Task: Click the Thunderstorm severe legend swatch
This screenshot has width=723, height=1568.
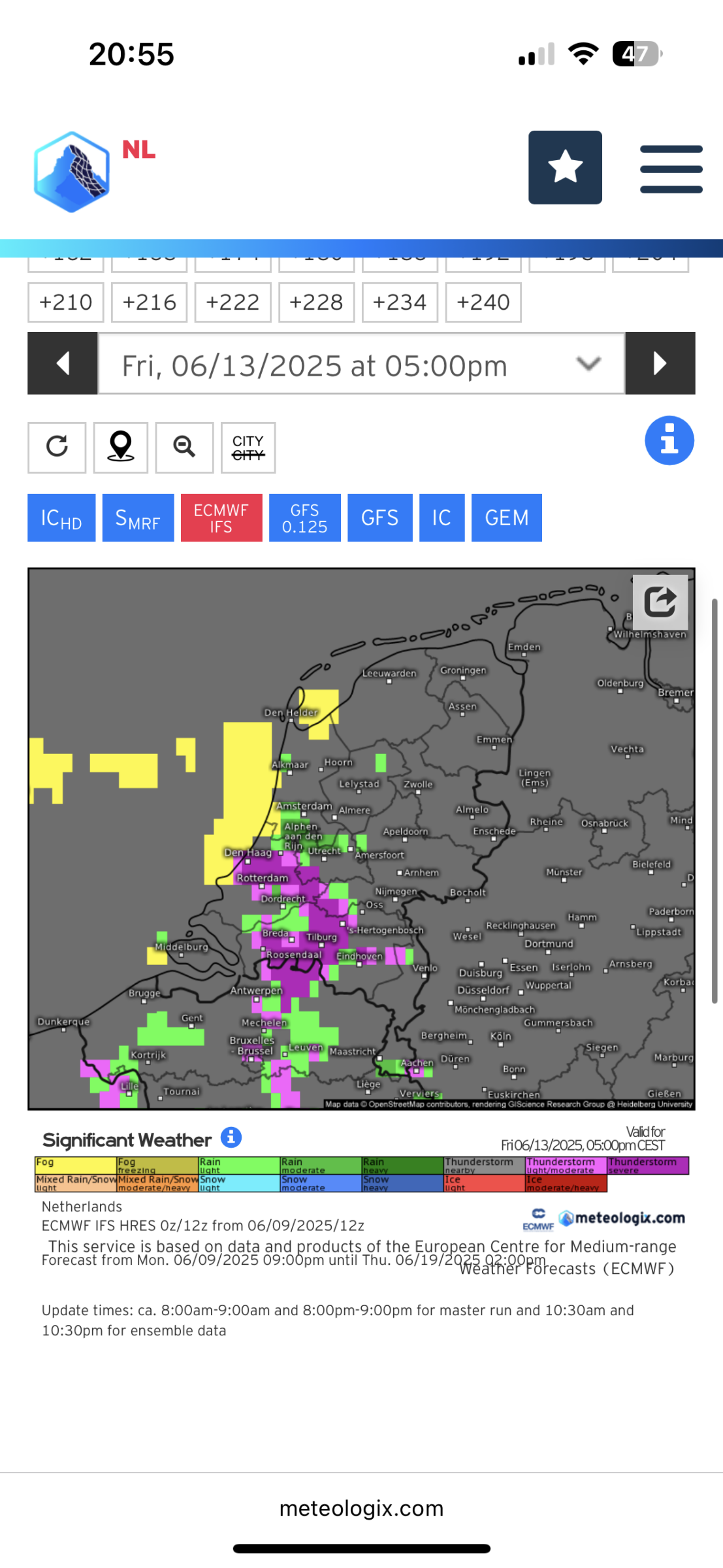Action: [648, 1166]
